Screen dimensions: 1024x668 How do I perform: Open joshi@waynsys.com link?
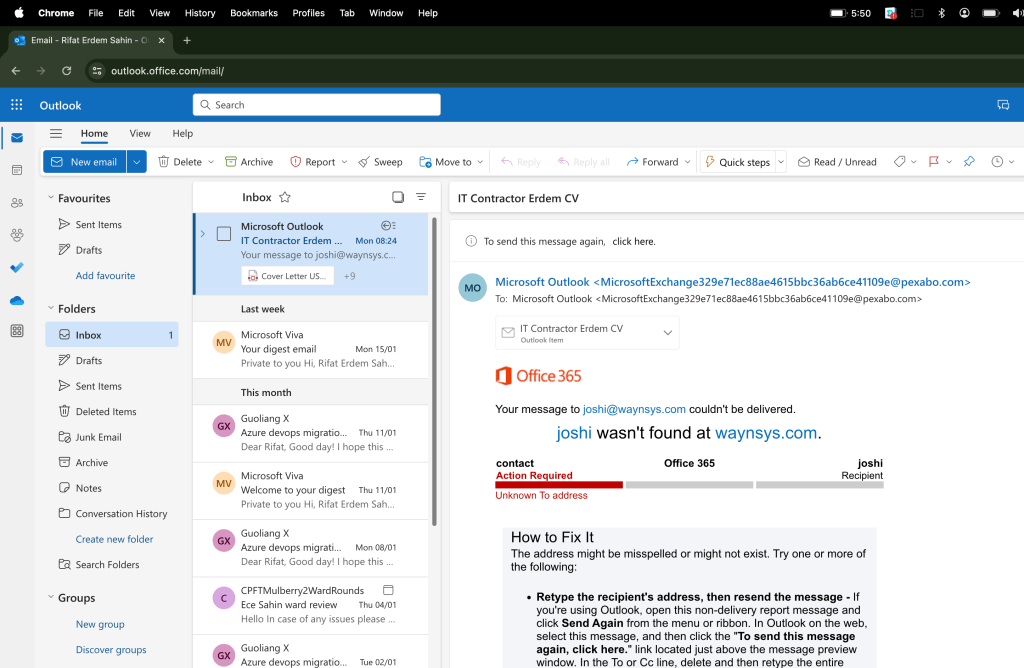tap(634, 409)
